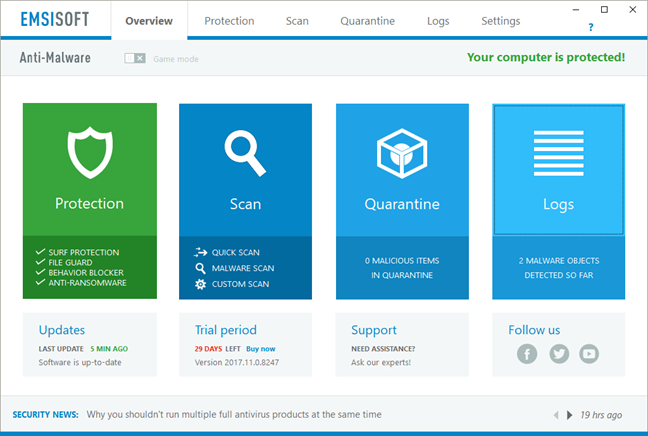Image resolution: width=648 pixels, height=436 pixels.
Task: Click Your computer is protected! status
Action: click(546, 57)
